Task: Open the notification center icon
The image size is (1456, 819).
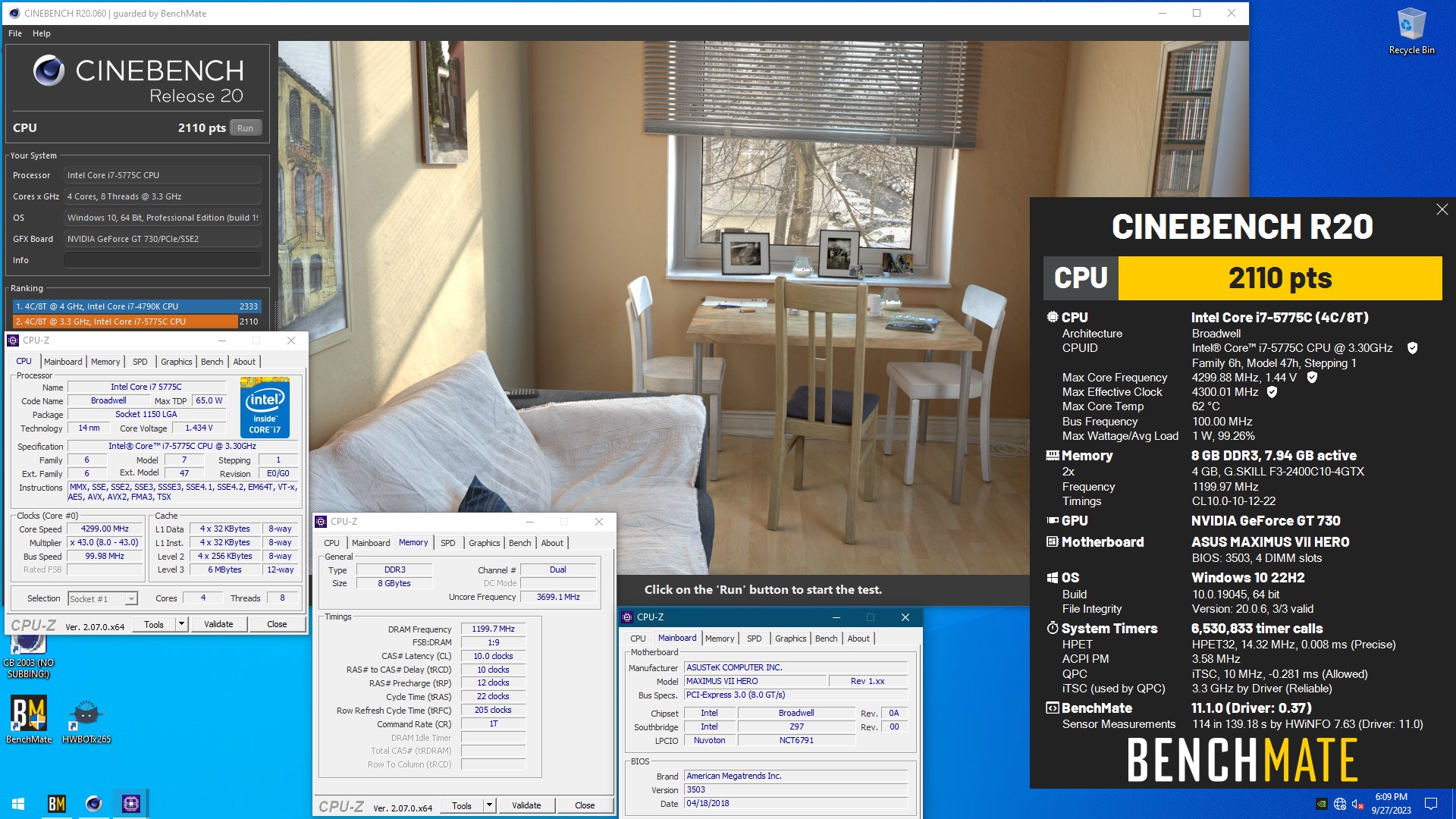Action: [1431, 804]
